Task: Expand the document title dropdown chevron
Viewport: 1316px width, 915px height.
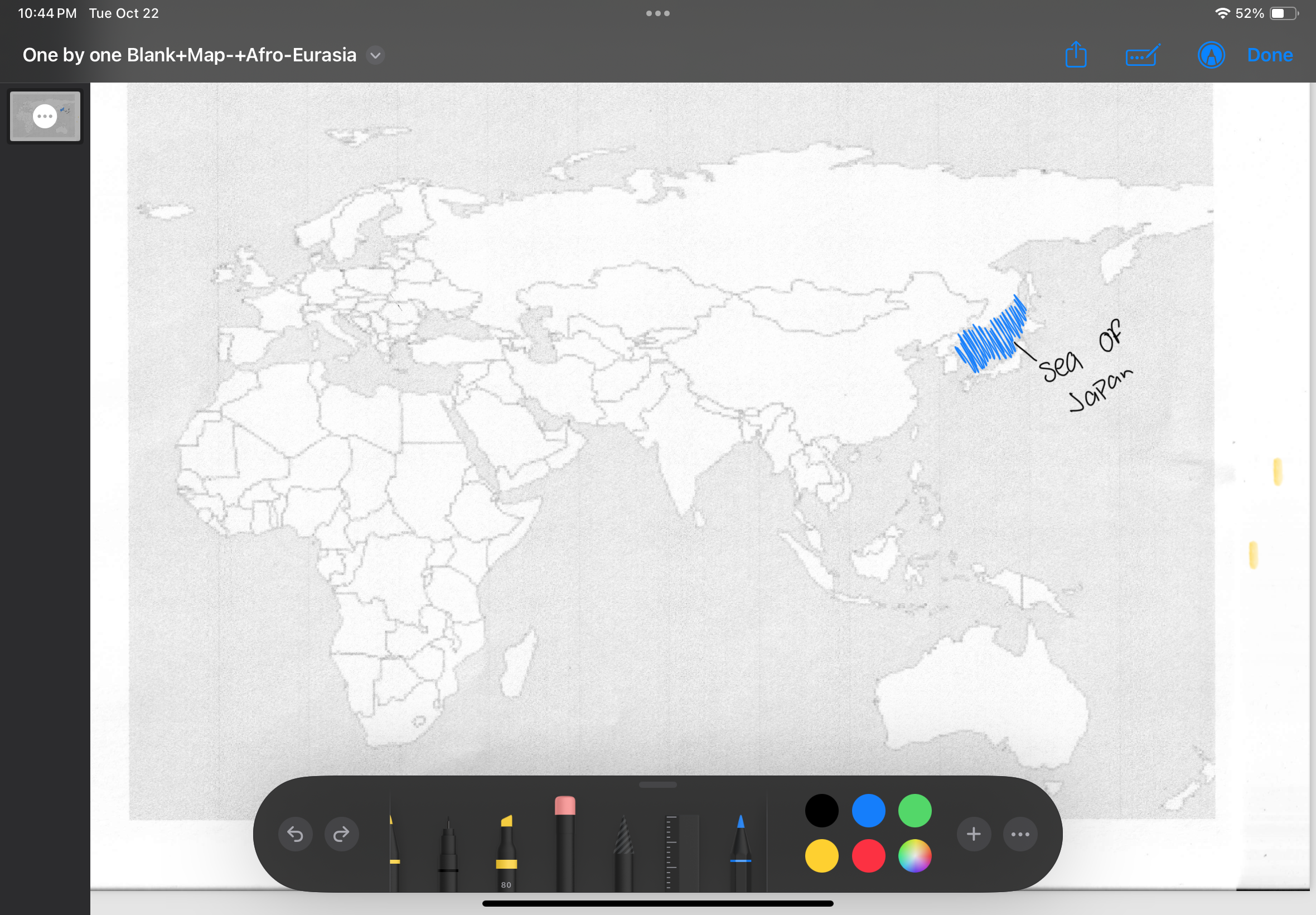Action: 375,55
